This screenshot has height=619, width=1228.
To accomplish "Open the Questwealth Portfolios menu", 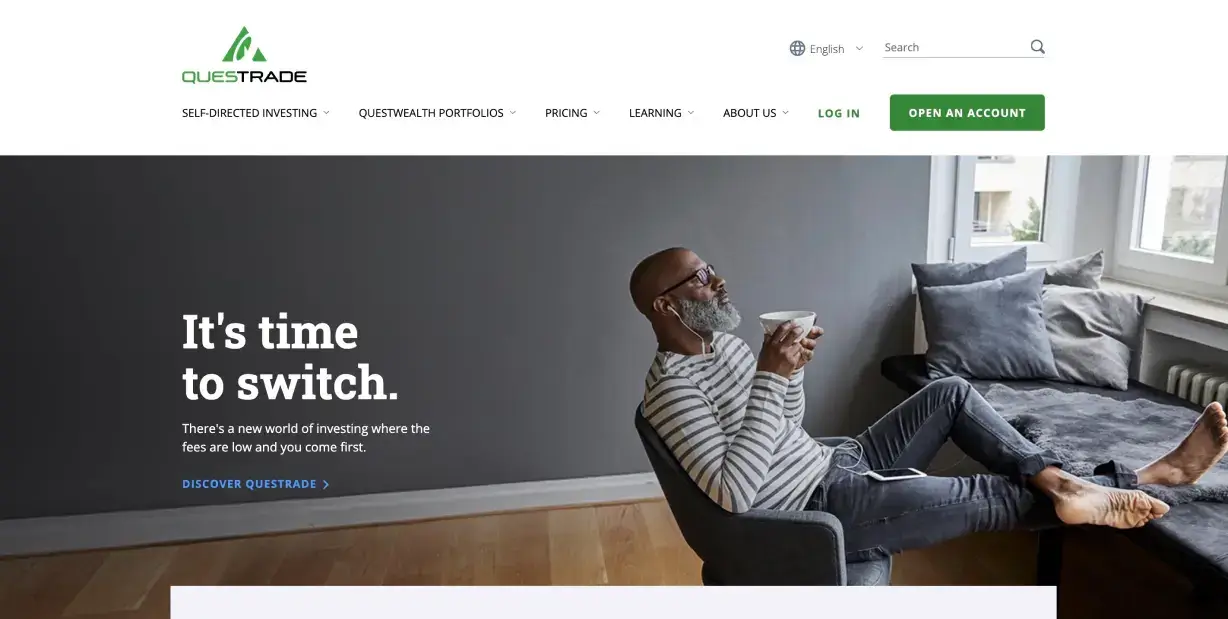I will click(x=431, y=113).
